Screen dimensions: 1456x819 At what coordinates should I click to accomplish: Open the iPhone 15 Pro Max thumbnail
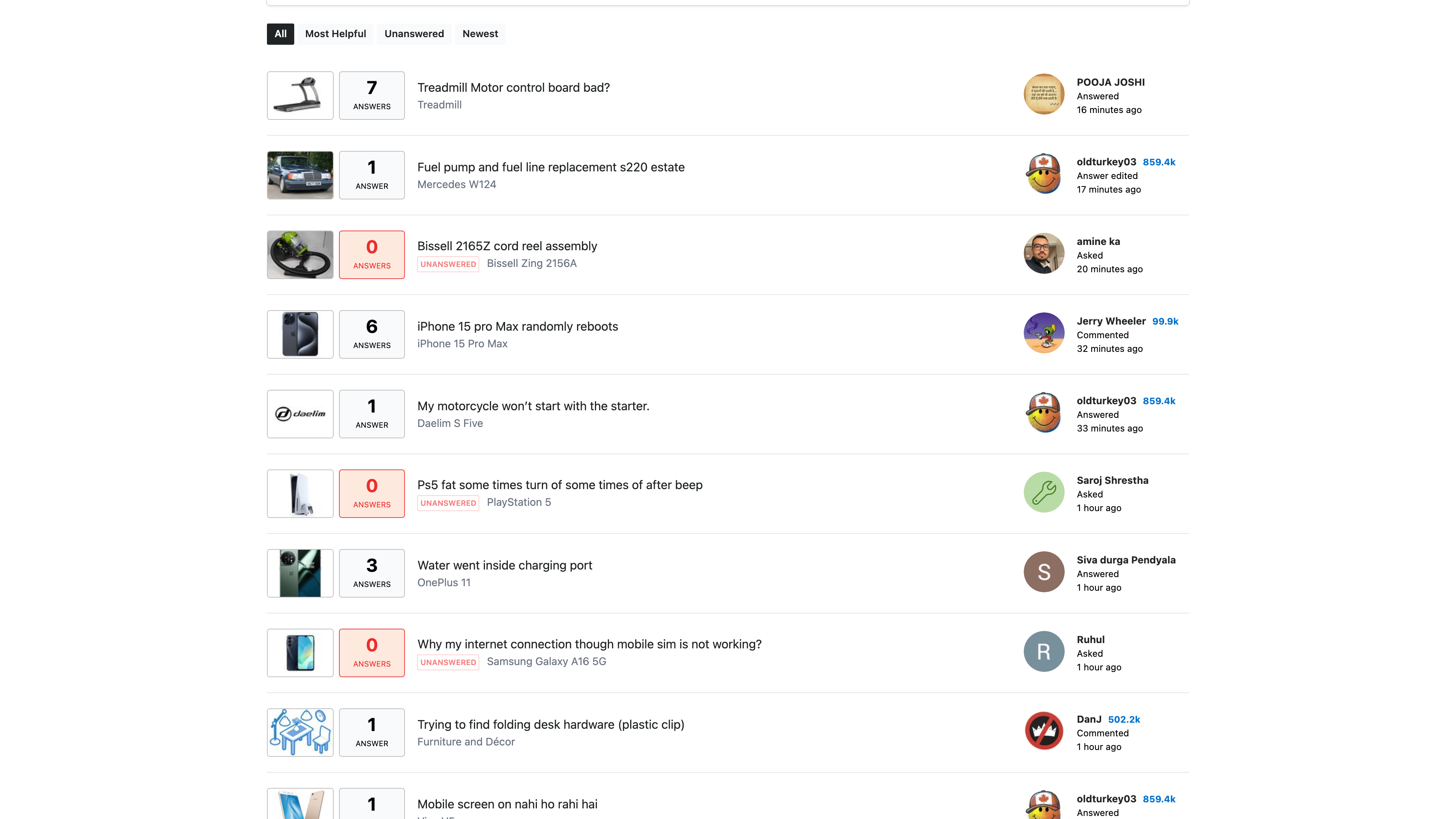coord(300,334)
